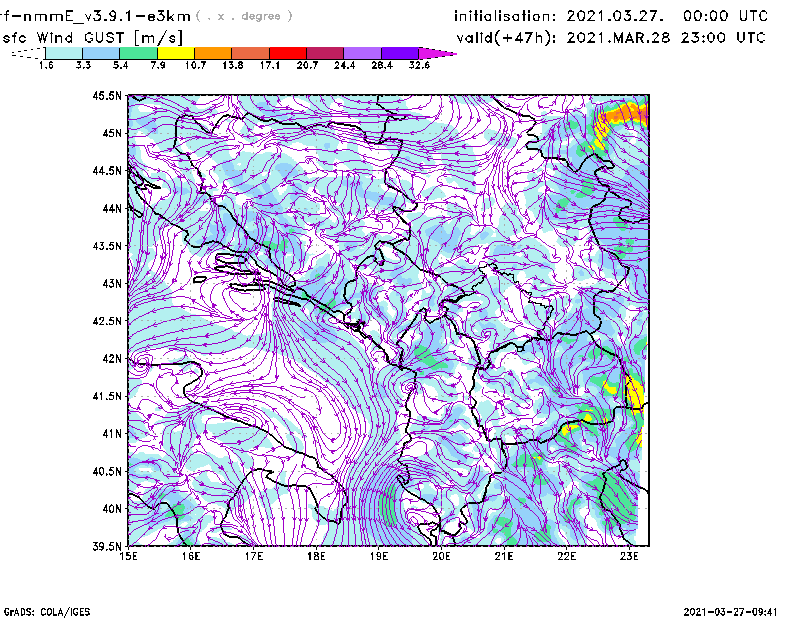
Task: Click the '45N' latitude label
Action: 112,133
